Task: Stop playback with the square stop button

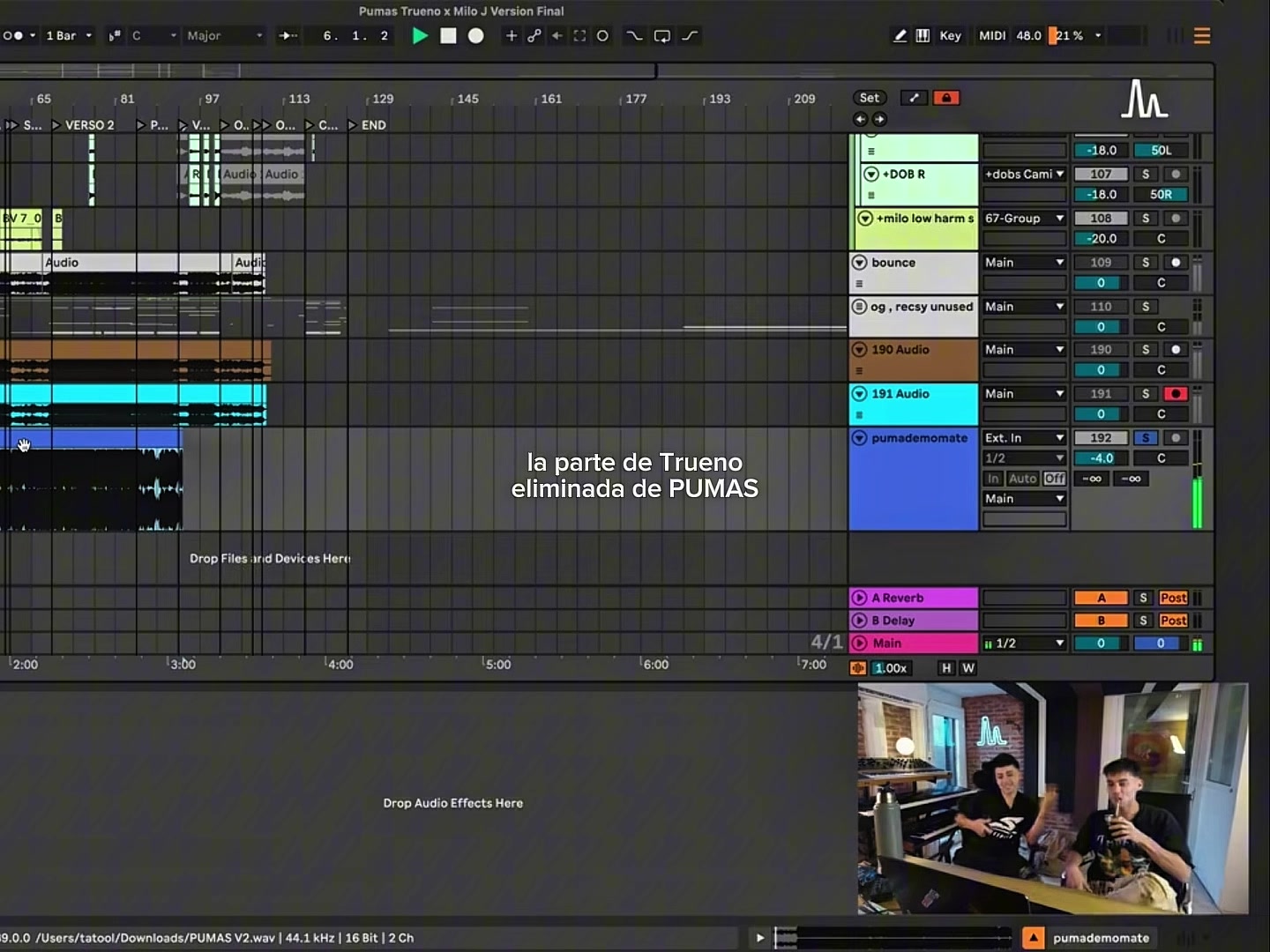Action: click(449, 36)
